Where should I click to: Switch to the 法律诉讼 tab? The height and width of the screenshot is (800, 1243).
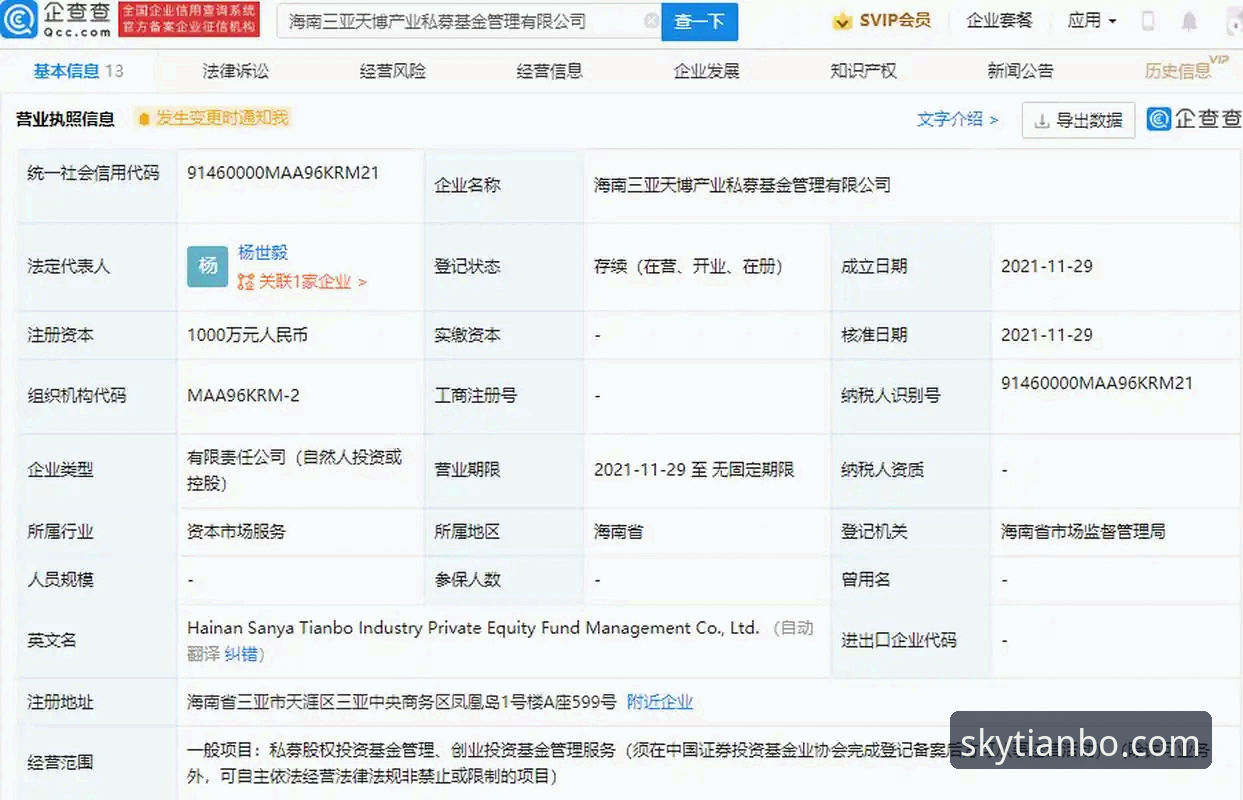(x=235, y=71)
